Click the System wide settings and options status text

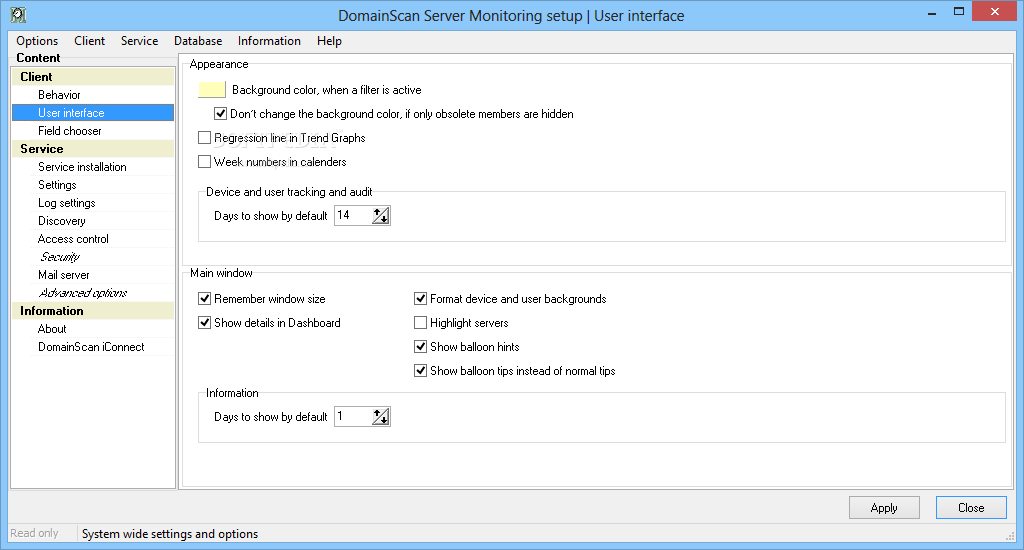[170, 534]
